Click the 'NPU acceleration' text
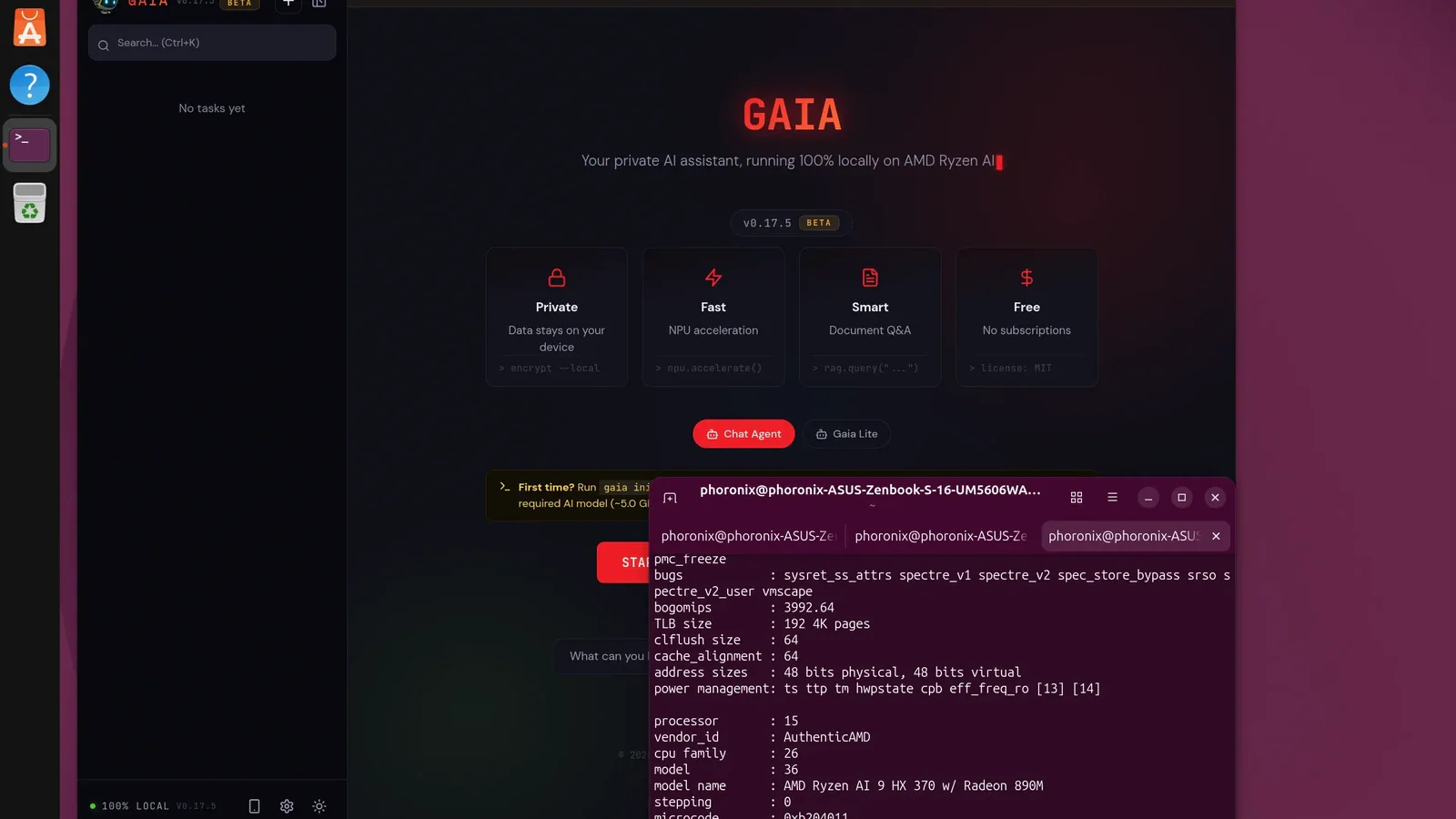This screenshot has width=1456, height=819. click(x=713, y=330)
